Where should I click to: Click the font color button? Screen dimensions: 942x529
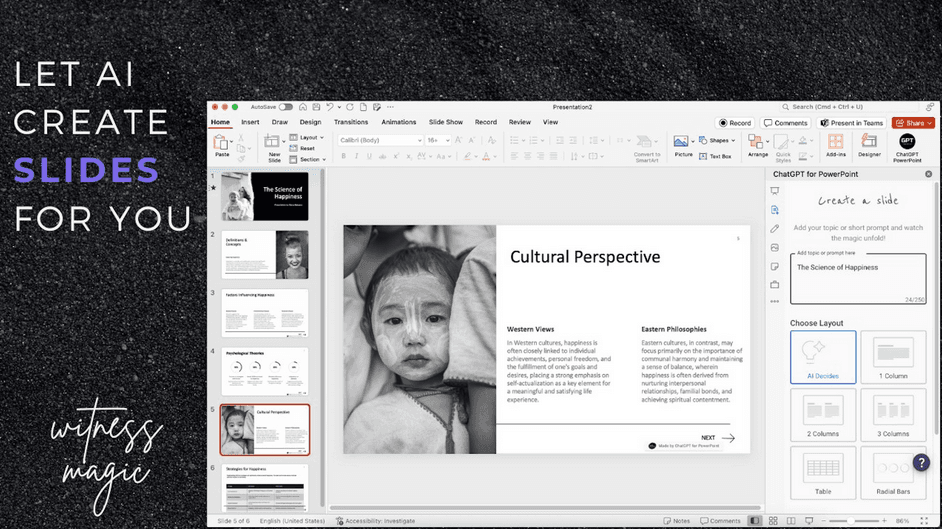tap(486, 156)
